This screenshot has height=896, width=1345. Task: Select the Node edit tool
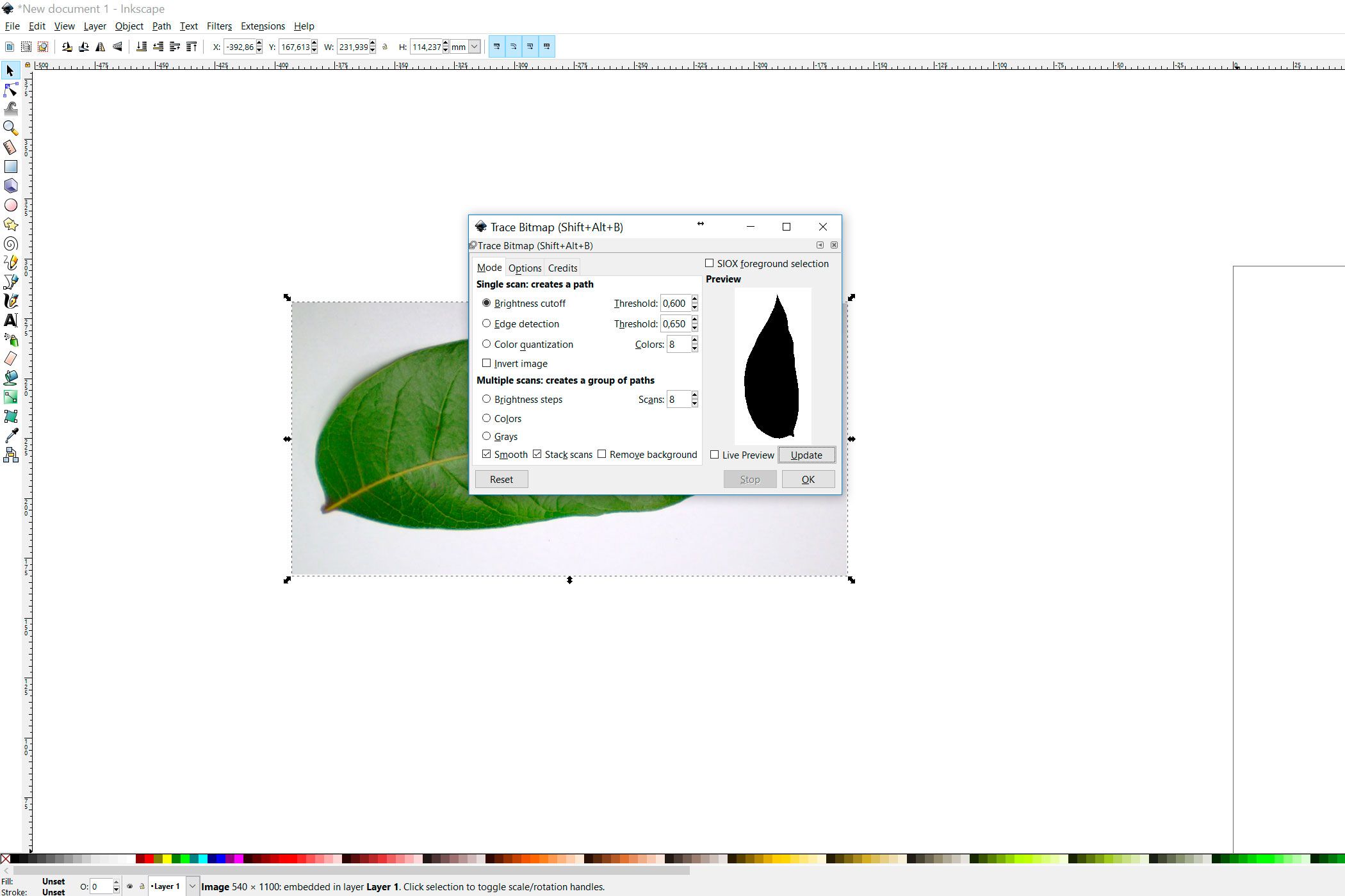[10, 90]
